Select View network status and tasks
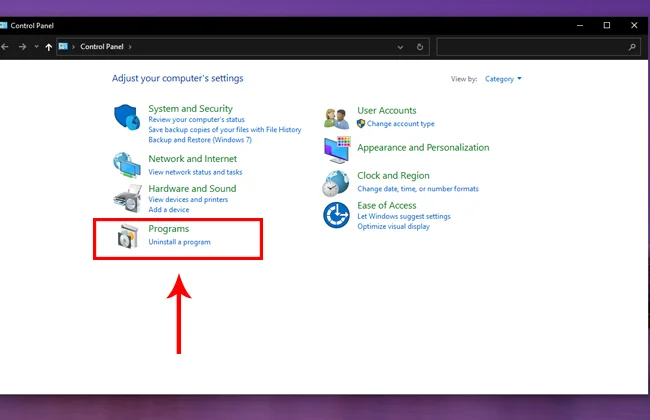 [x=195, y=172]
